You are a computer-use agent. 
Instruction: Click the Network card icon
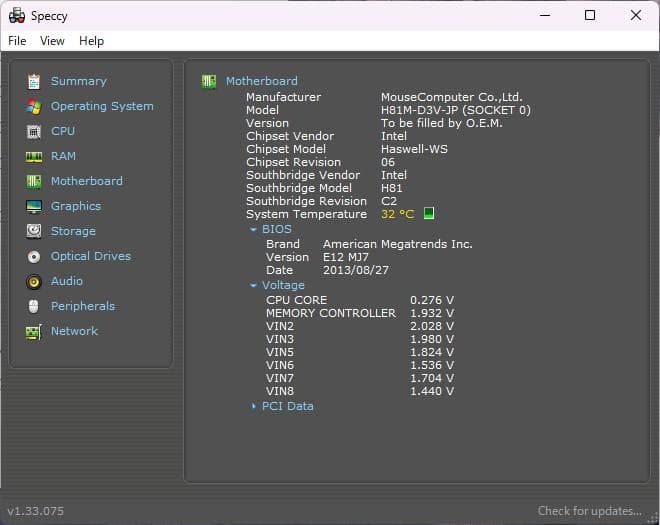[x=34, y=332]
